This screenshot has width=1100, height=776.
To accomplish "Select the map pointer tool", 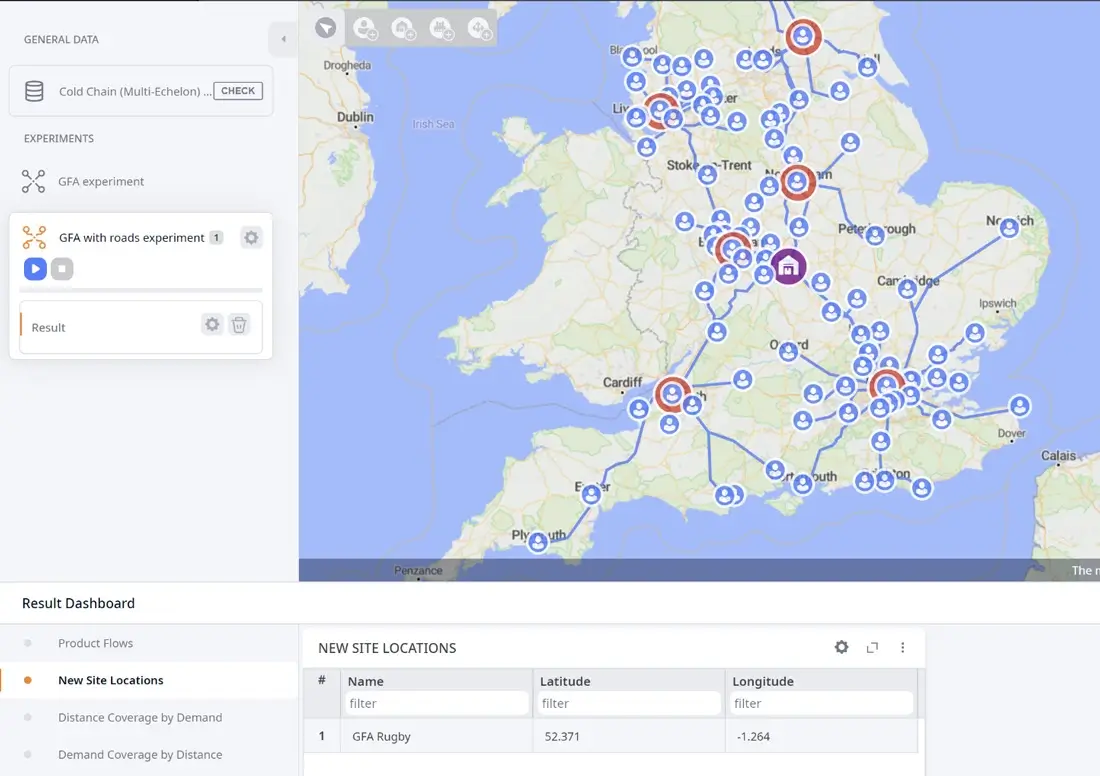I will 326,28.
